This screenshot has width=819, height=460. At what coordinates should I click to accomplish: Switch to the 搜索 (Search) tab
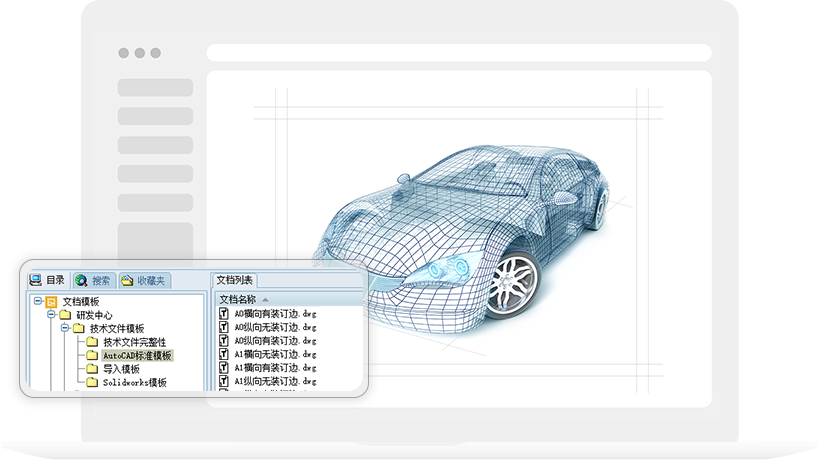coord(94,281)
